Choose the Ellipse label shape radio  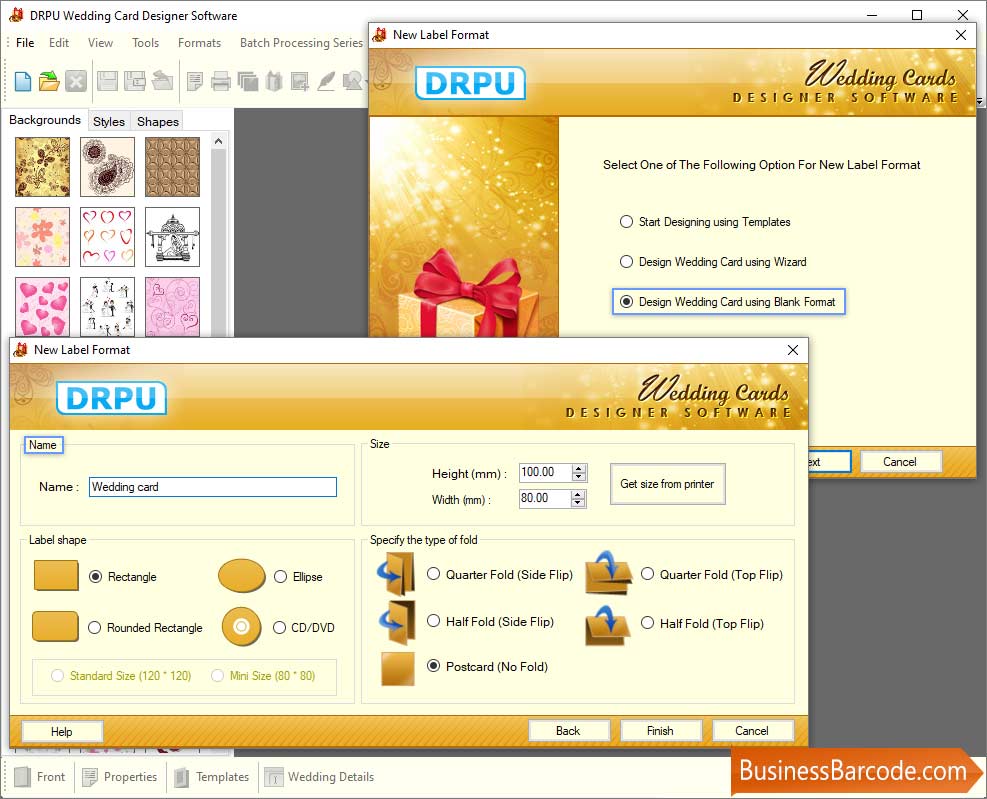point(281,577)
